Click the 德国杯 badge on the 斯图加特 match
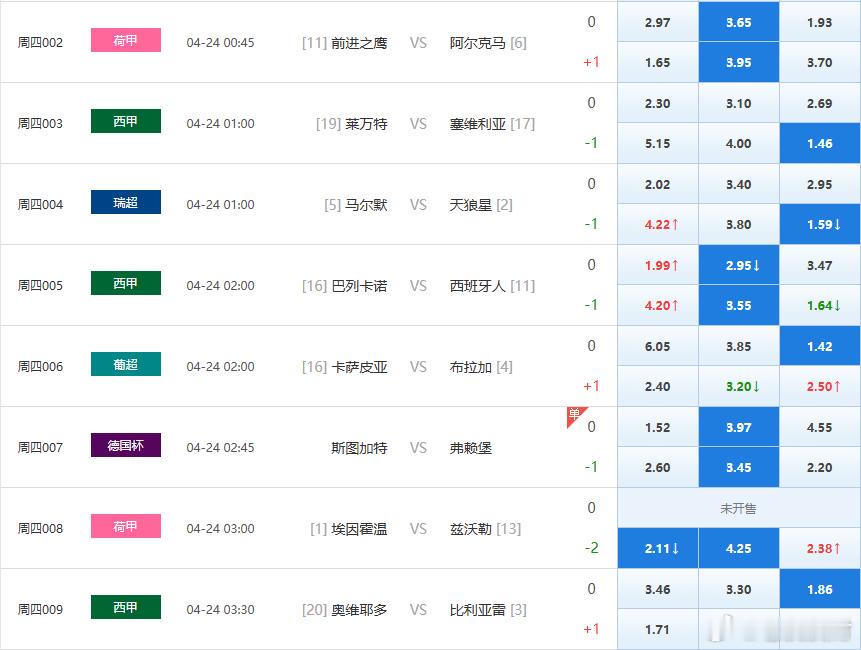 pos(125,445)
